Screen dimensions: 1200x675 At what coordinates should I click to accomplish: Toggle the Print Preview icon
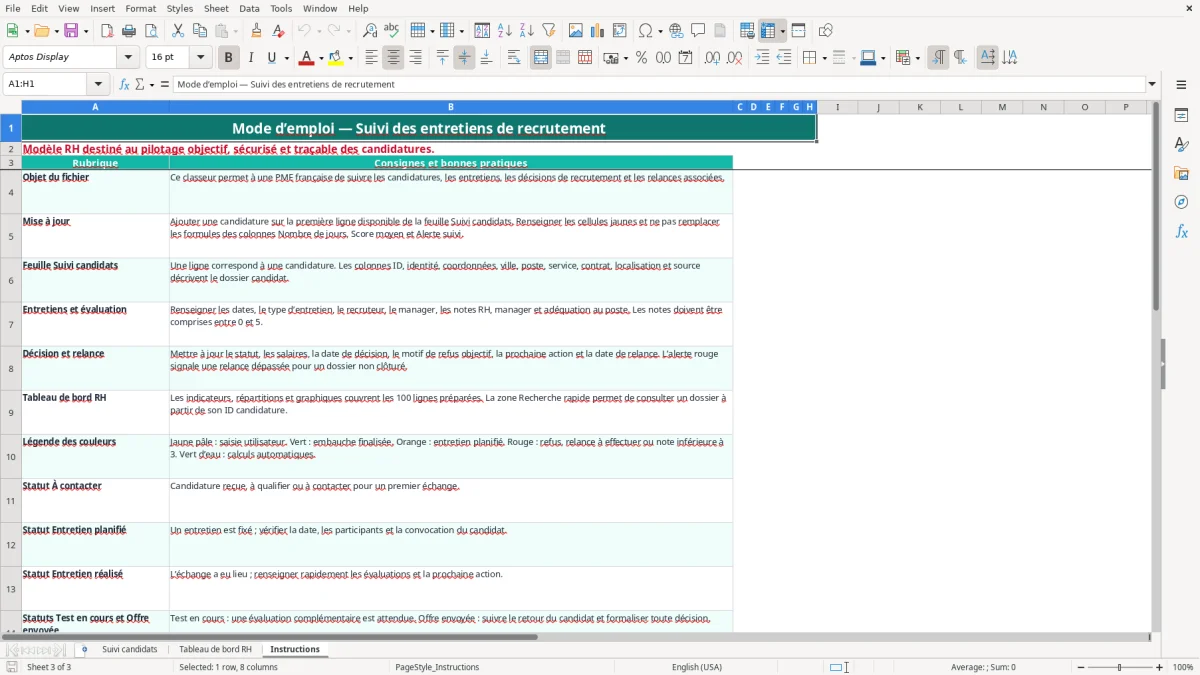[150, 31]
